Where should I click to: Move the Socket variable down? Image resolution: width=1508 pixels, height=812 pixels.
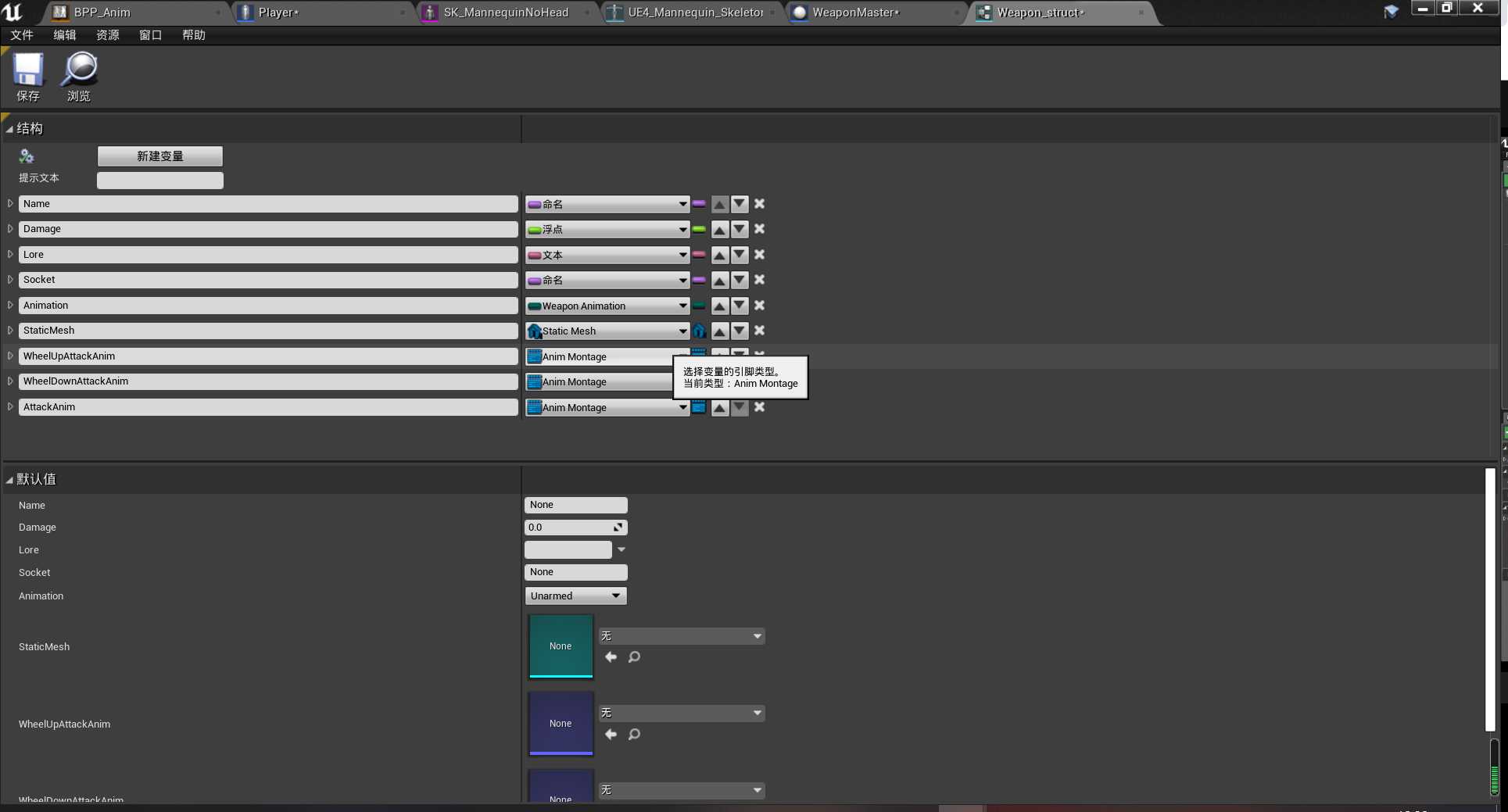[740, 280]
